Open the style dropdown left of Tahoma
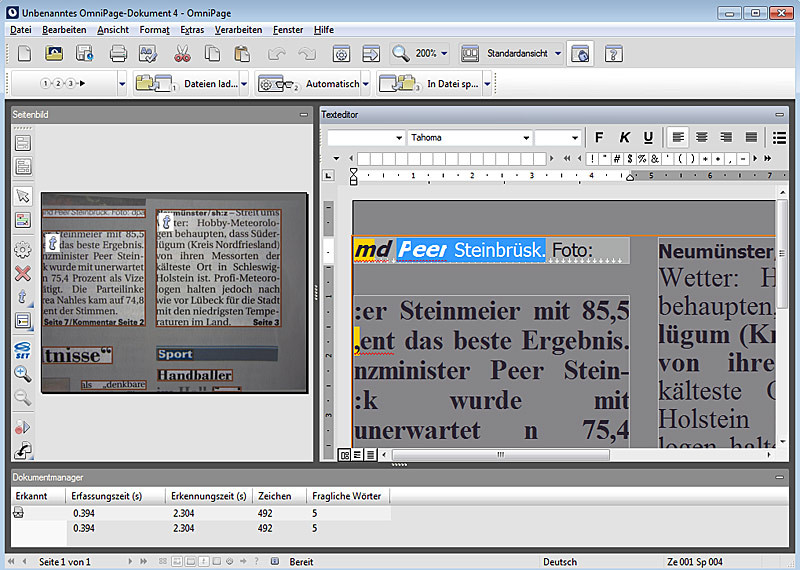Viewport: 800px width, 570px height. 399,138
